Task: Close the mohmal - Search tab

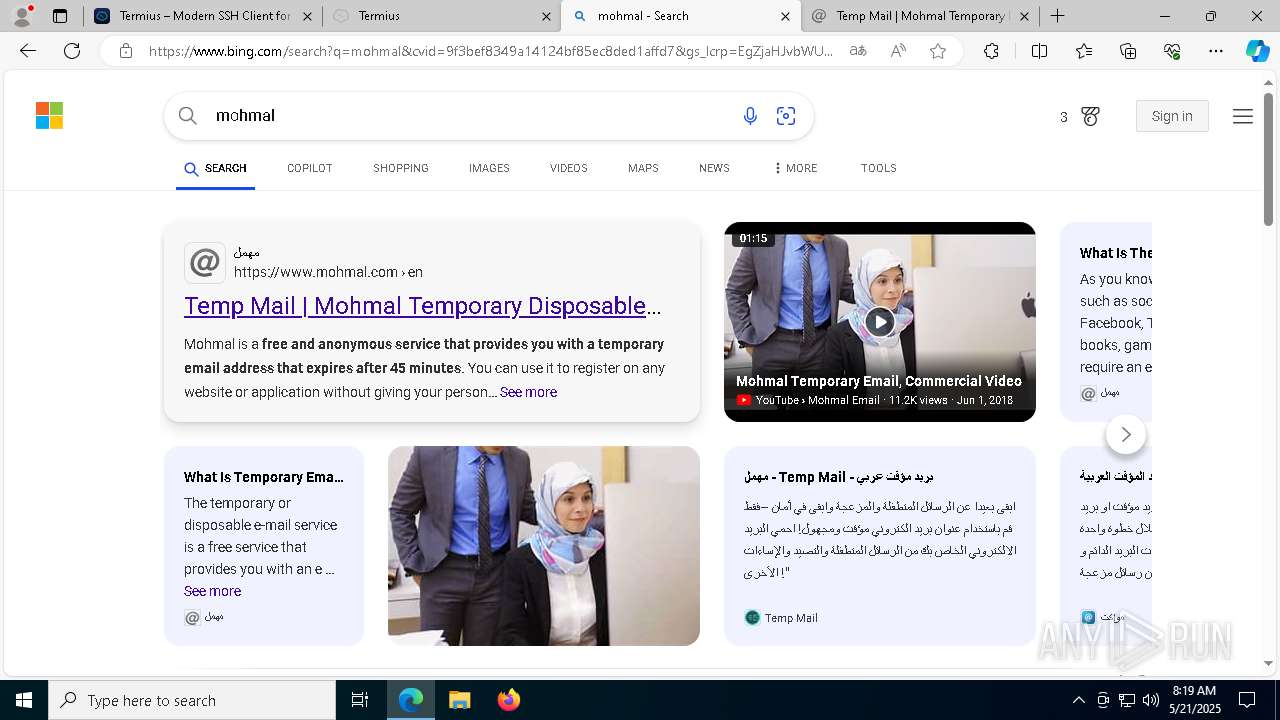Action: [785, 16]
